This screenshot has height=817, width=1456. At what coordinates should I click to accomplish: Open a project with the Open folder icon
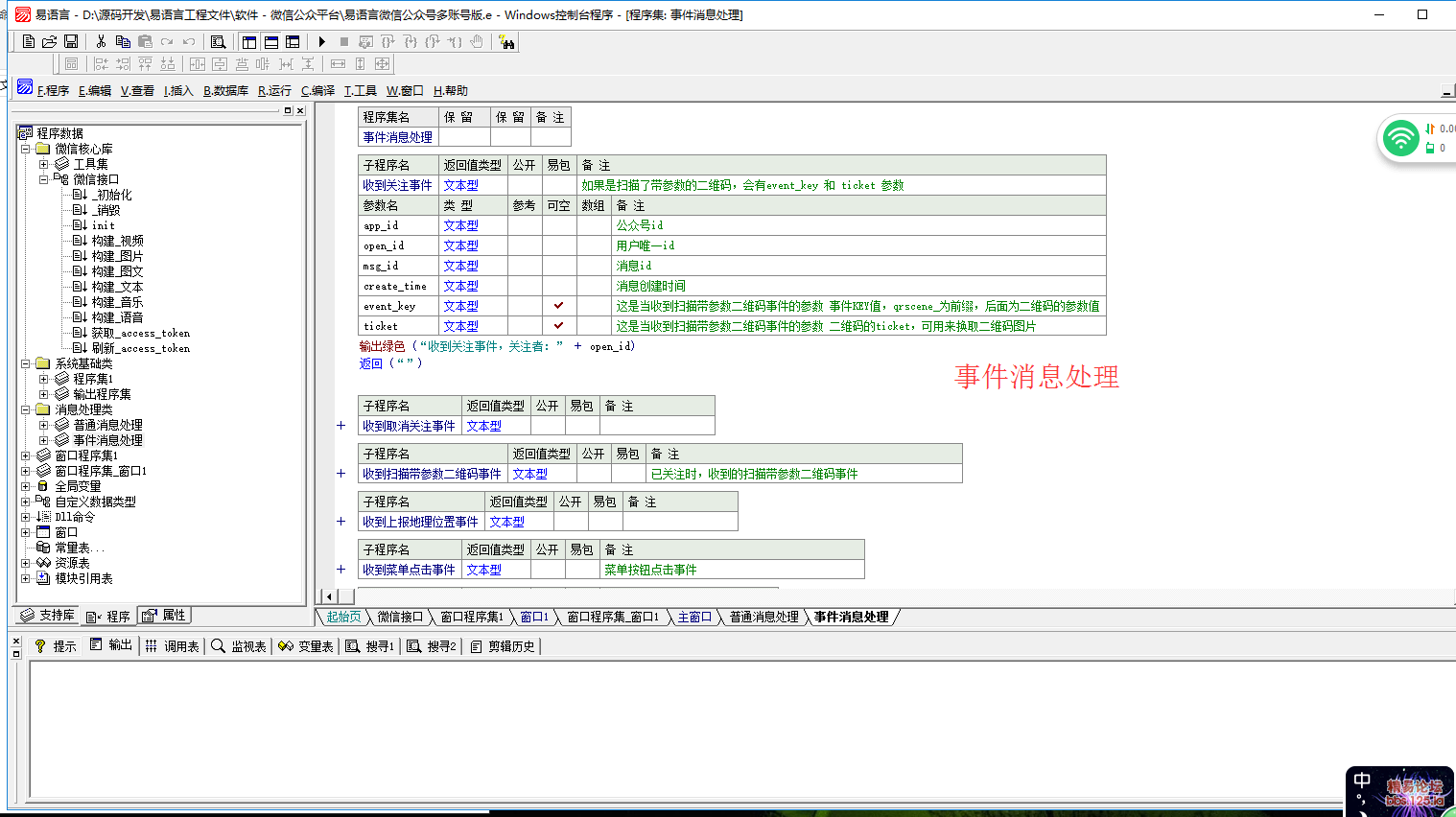click(x=50, y=41)
